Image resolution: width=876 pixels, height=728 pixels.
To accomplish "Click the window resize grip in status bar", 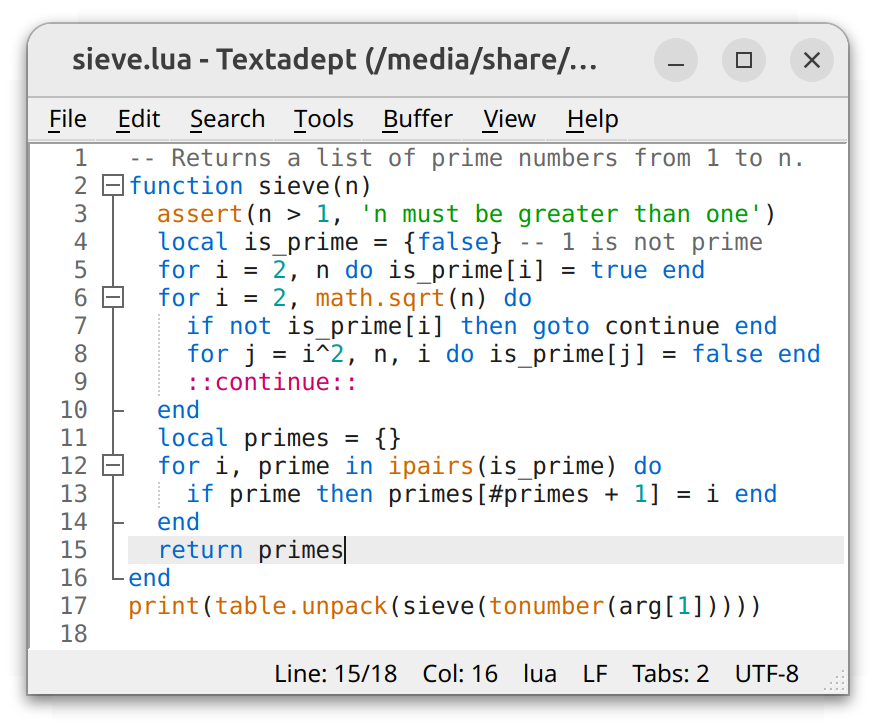I will pyautogui.click(x=836, y=682).
